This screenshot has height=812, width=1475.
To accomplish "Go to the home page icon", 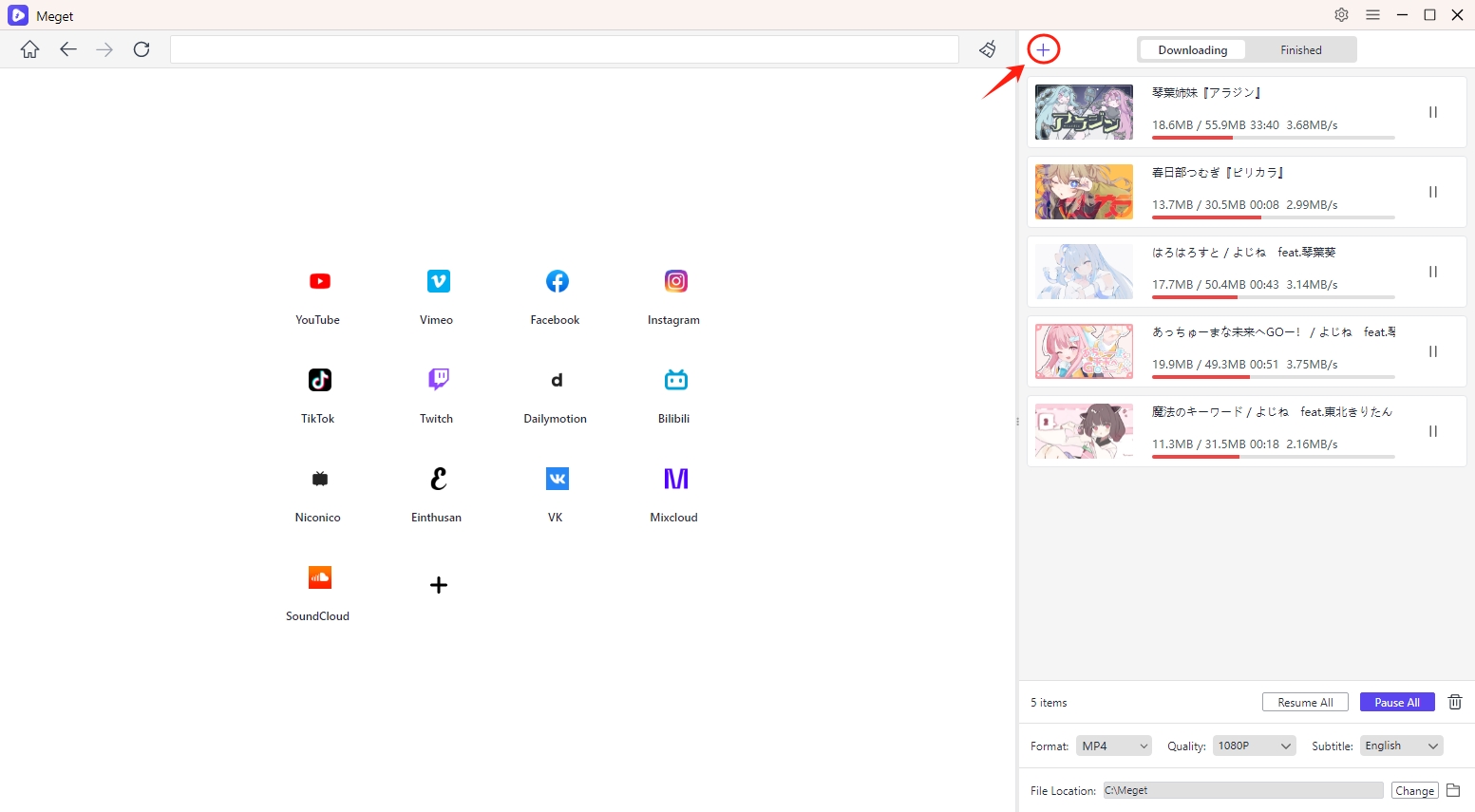I will pyautogui.click(x=30, y=49).
